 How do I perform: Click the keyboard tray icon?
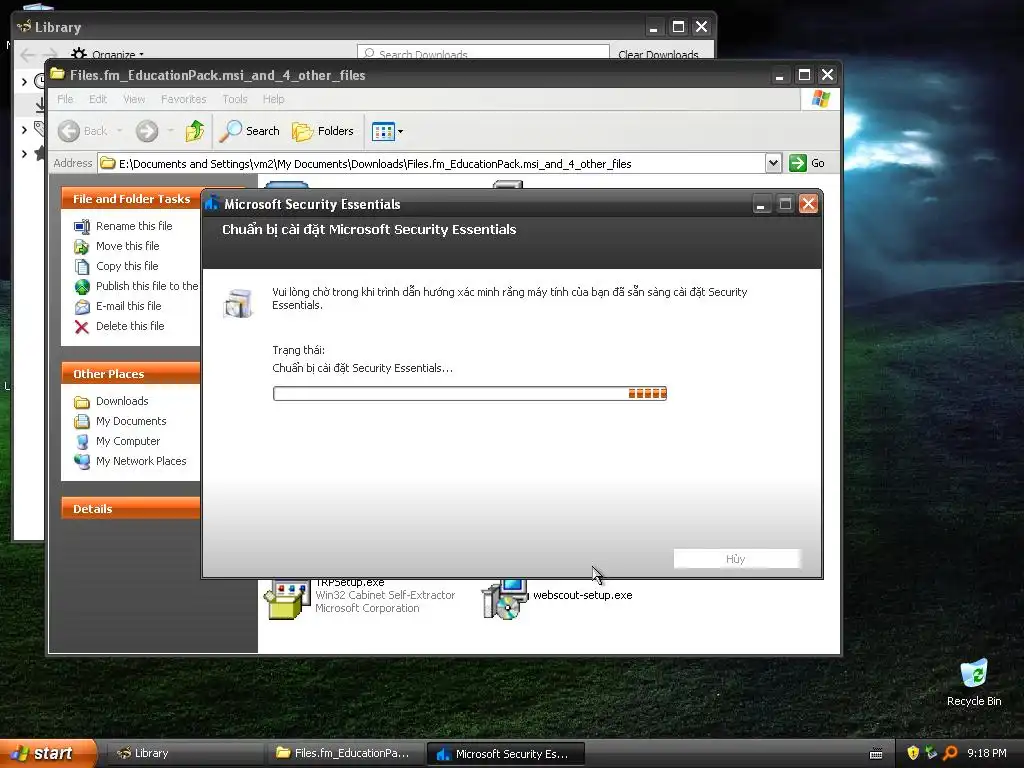(x=876, y=754)
